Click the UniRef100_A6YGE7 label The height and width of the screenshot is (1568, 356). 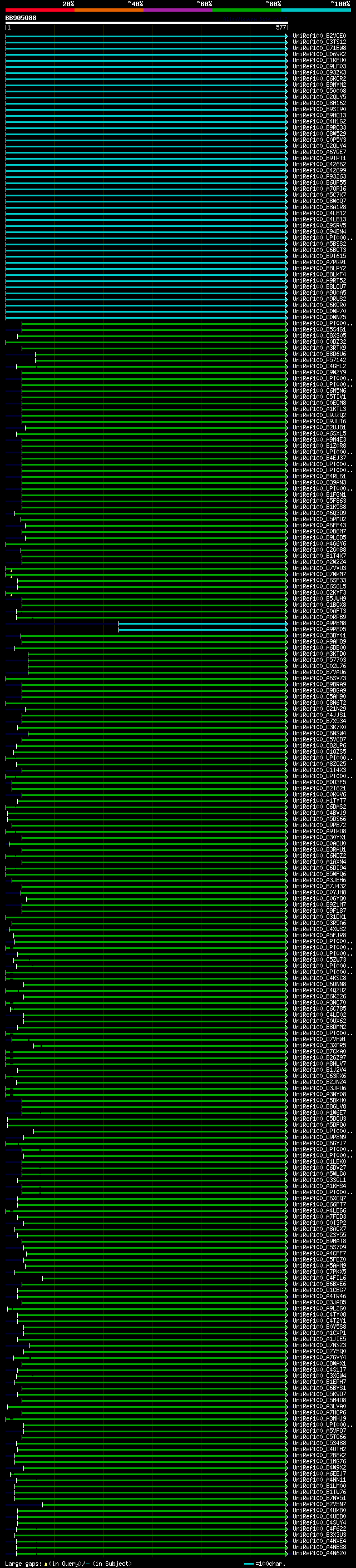pyautogui.click(x=319, y=152)
